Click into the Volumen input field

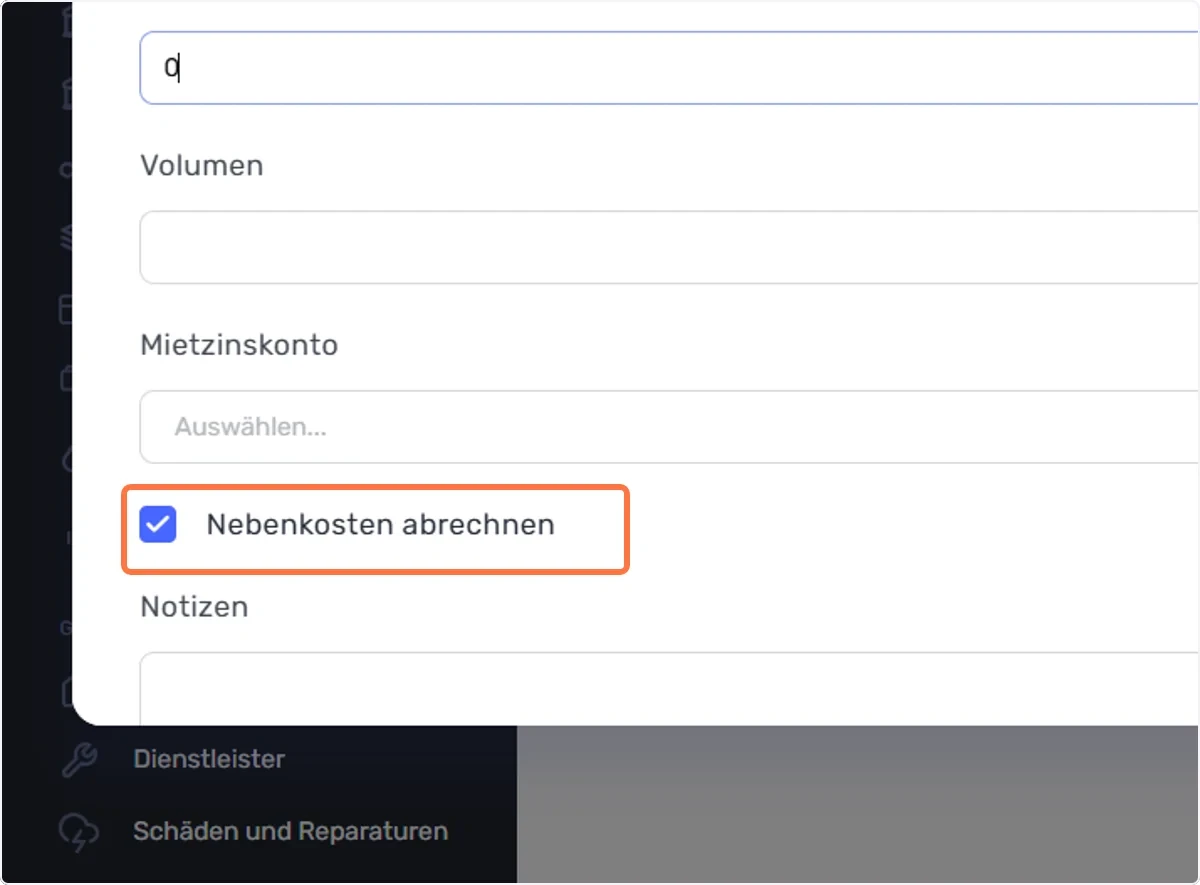(669, 247)
